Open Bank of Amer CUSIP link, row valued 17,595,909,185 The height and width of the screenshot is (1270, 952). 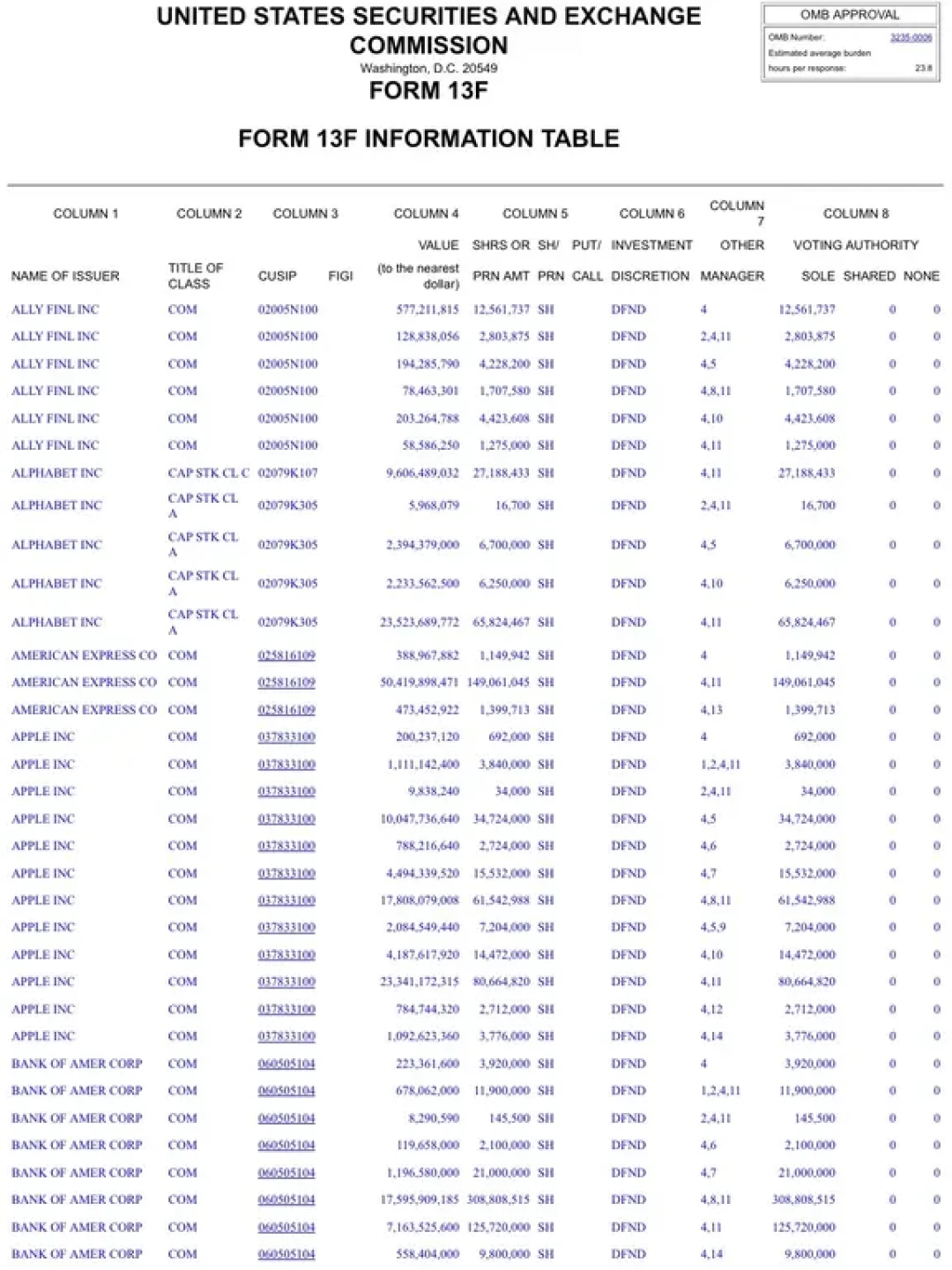pos(286,1199)
